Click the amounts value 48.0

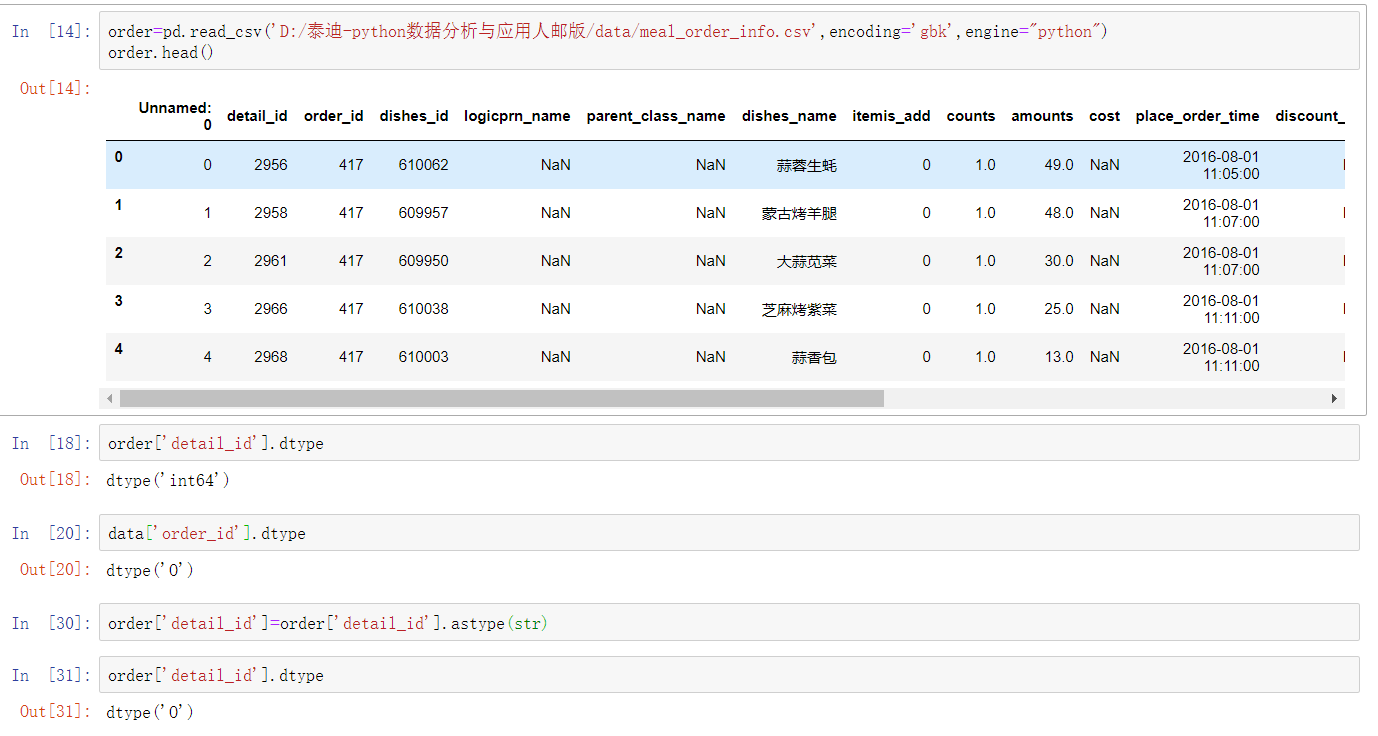click(x=1059, y=213)
